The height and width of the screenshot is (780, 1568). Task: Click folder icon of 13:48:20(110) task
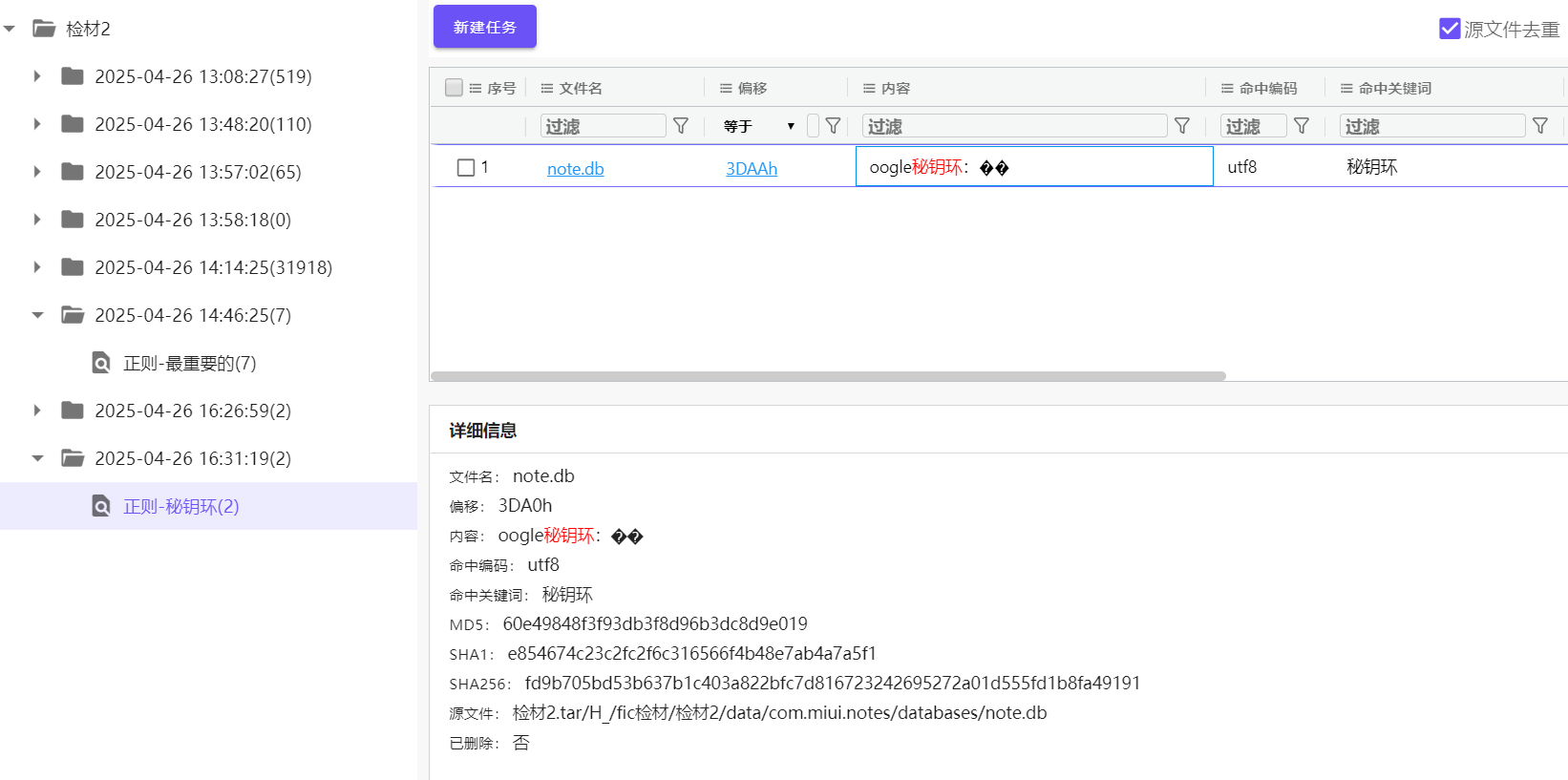(x=73, y=123)
